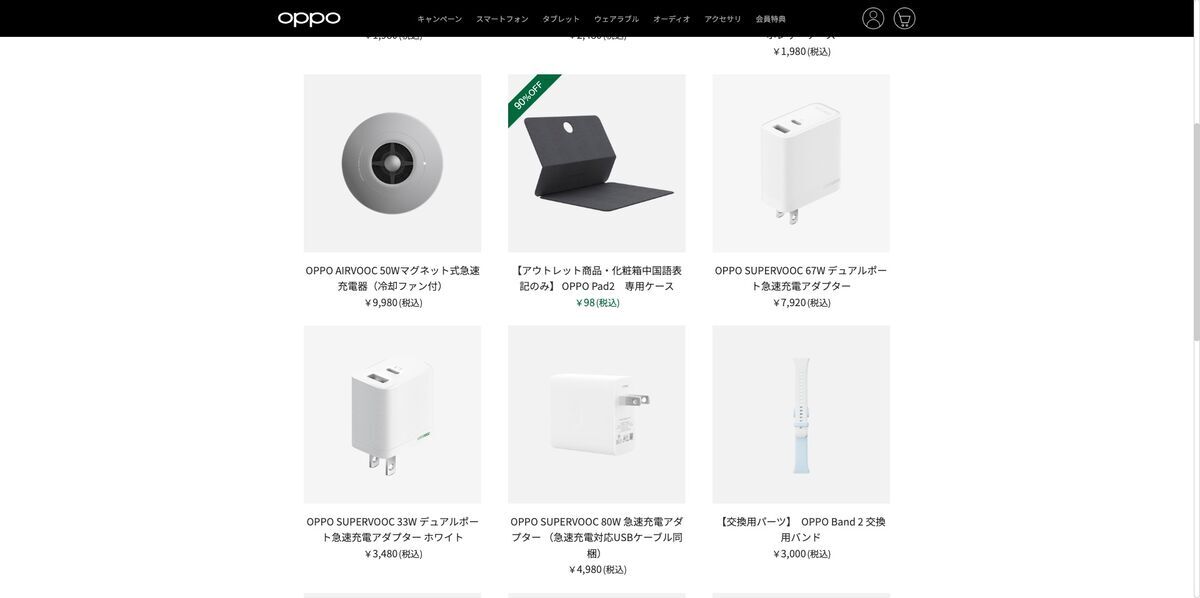Open the AIRVOOC 50W magnetic charger image
Image resolution: width=1200 pixels, height=598 pixels.
[392, 163]
